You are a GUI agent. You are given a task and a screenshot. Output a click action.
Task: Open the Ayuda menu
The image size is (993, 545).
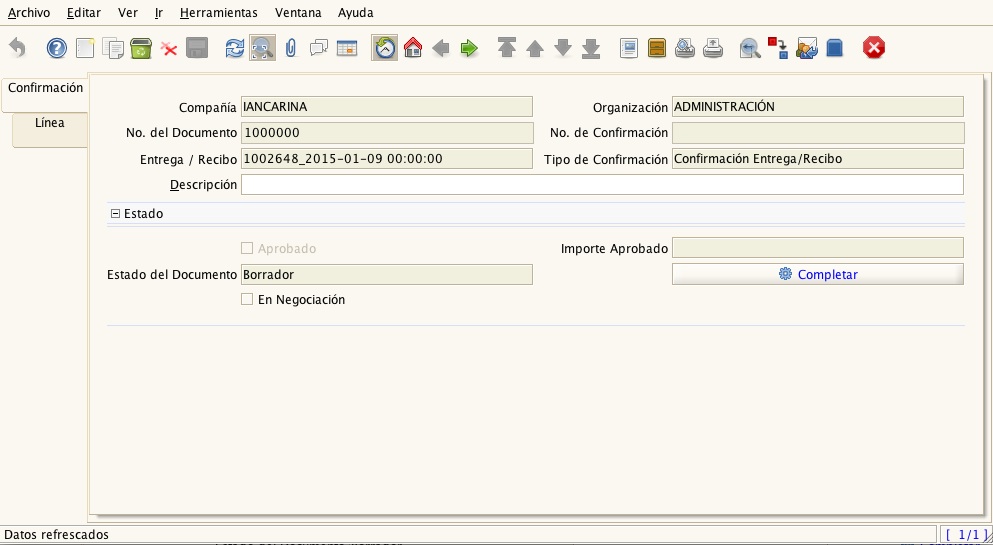tap(356, 13)
